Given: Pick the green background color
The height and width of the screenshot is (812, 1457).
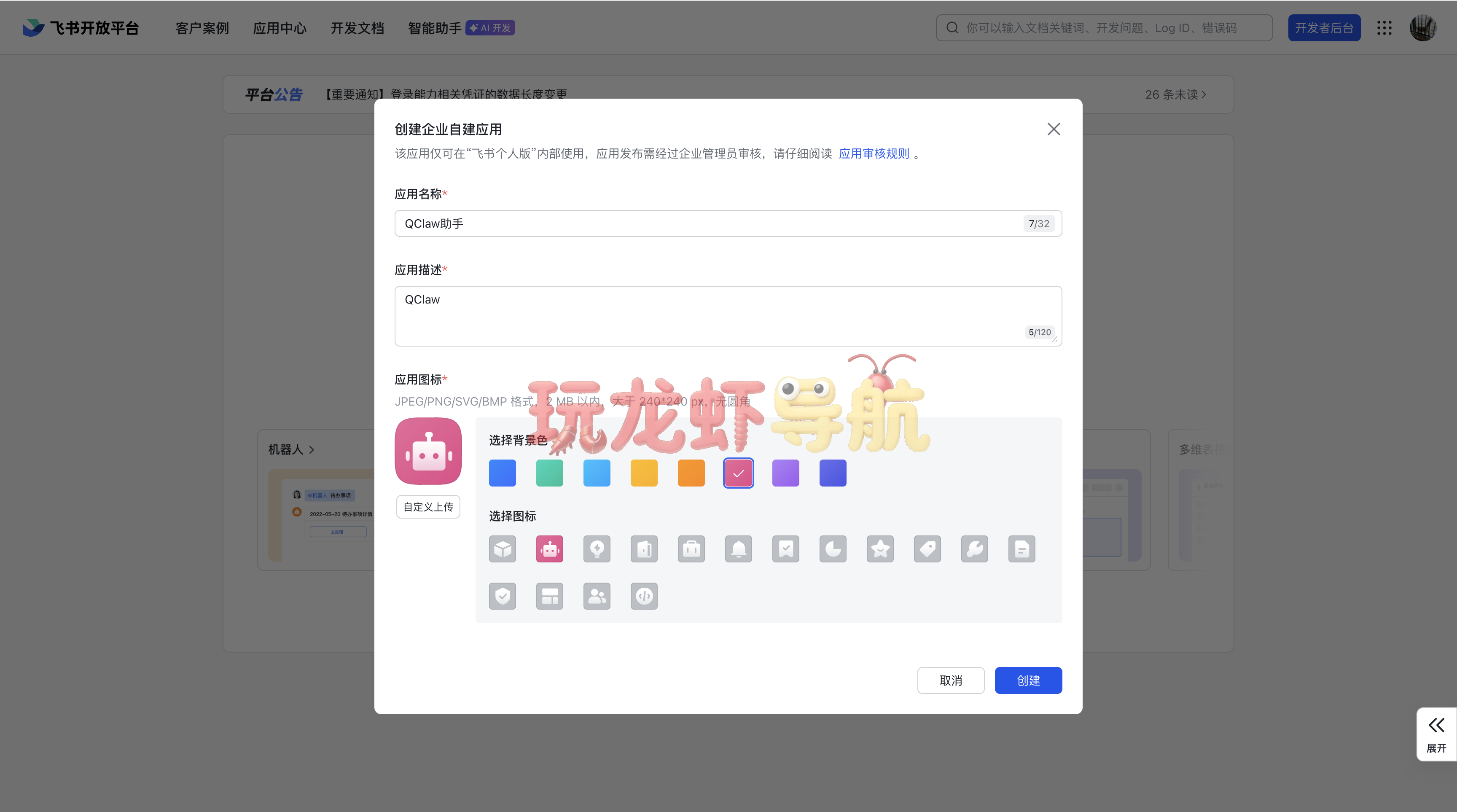Looking at the screenshot, I should tap(549, 473).
